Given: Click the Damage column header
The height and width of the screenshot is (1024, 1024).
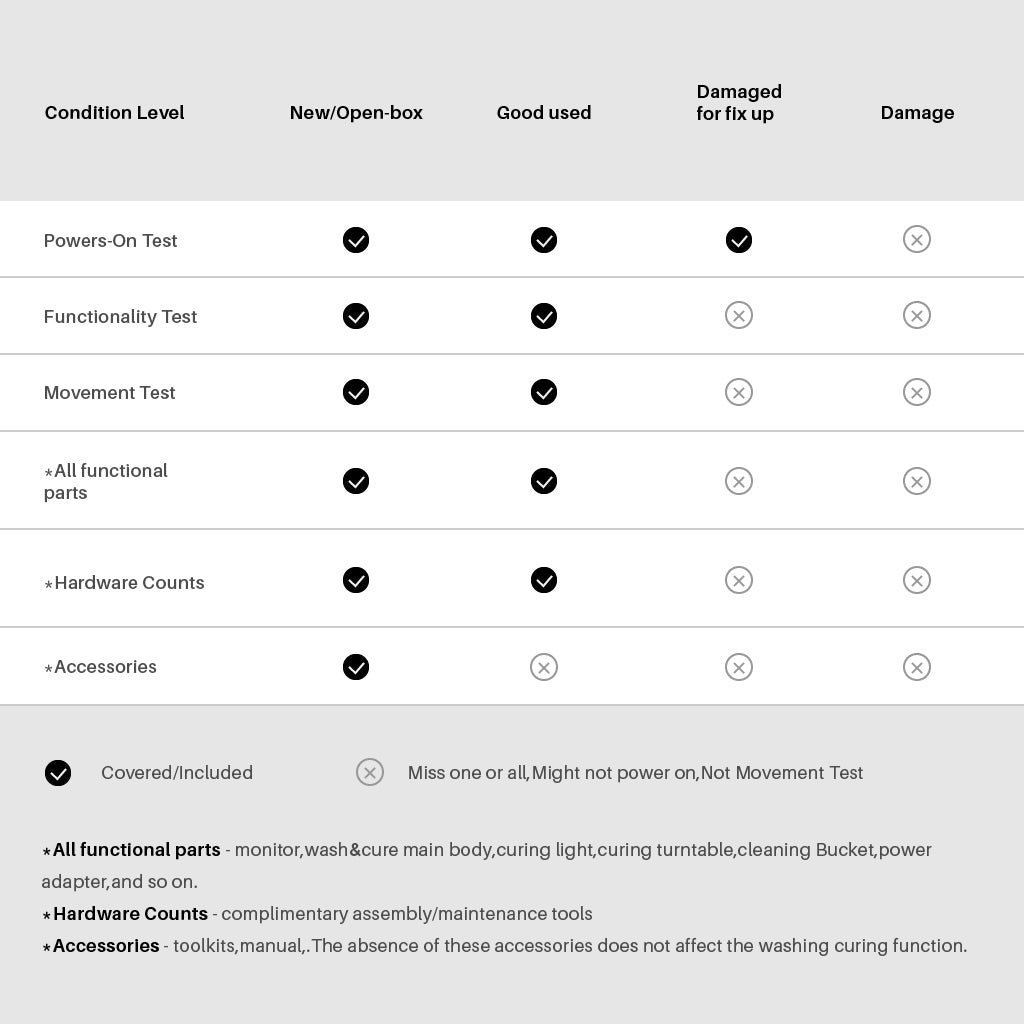Looking at the screenshot, I should (x=917, y=113).
